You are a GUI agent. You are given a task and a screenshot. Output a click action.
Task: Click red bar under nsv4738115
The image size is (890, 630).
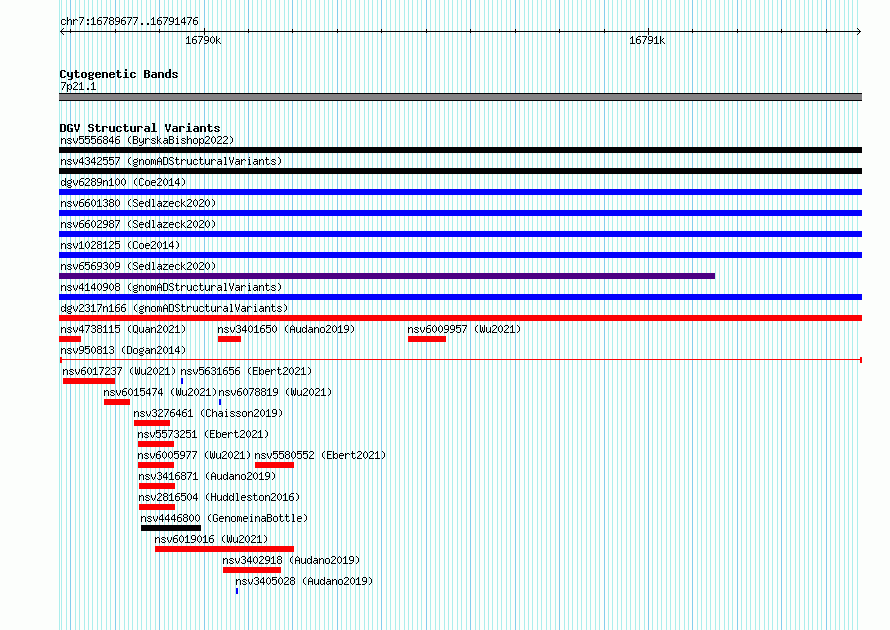click(70, 339)
